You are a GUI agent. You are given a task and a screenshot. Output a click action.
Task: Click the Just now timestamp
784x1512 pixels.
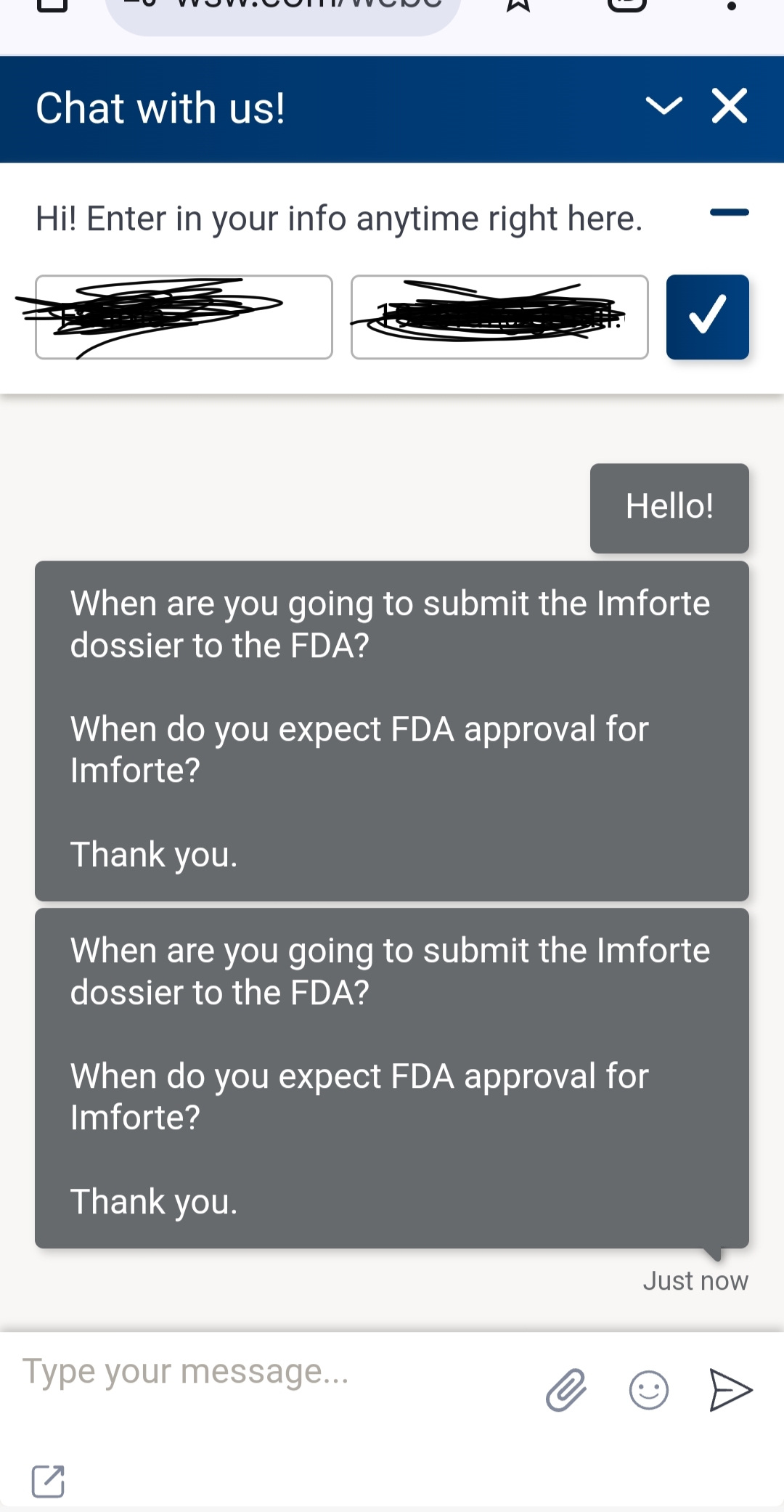click(695, 1280)
